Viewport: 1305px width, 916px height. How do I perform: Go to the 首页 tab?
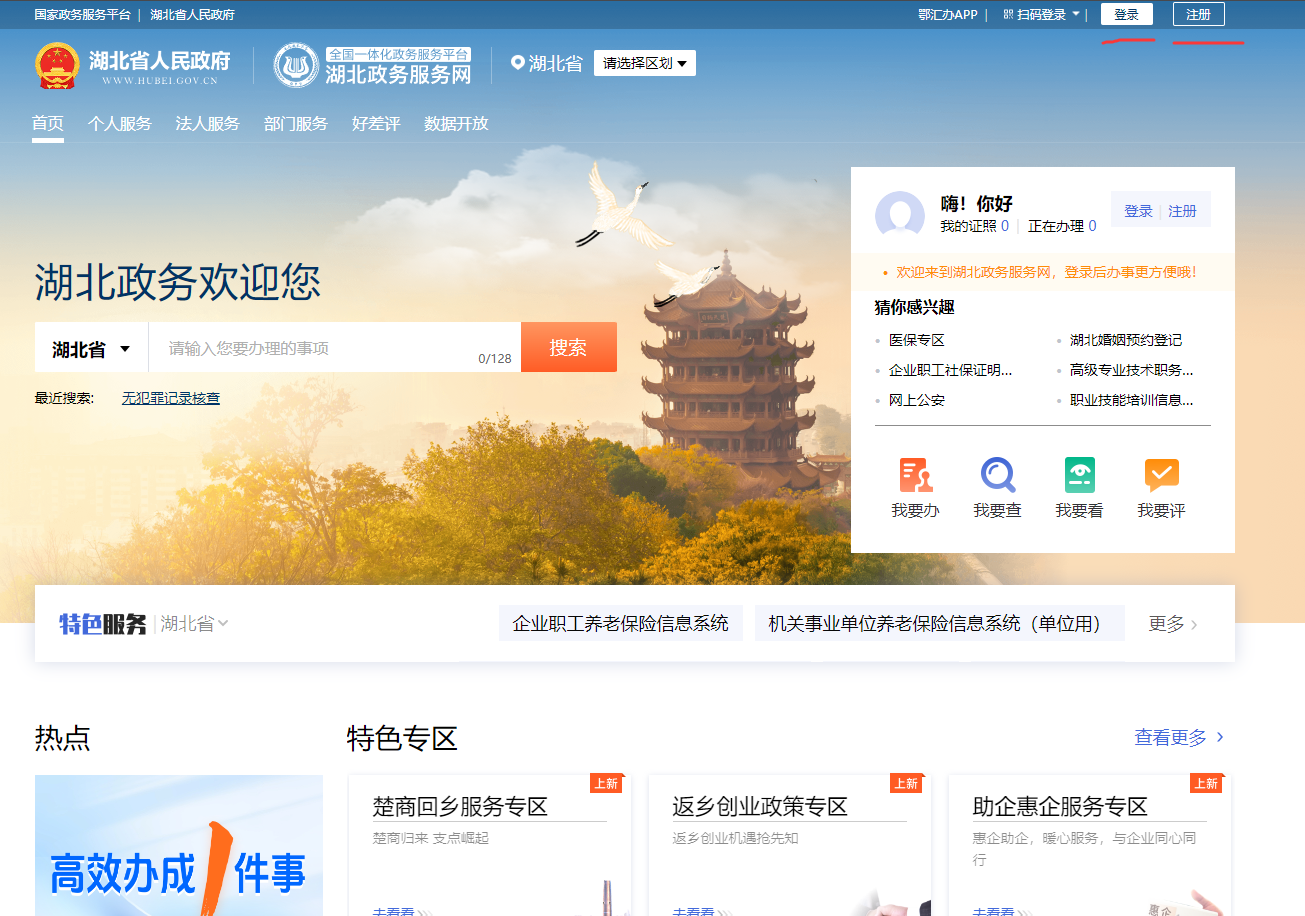click(x=48, y=124)
